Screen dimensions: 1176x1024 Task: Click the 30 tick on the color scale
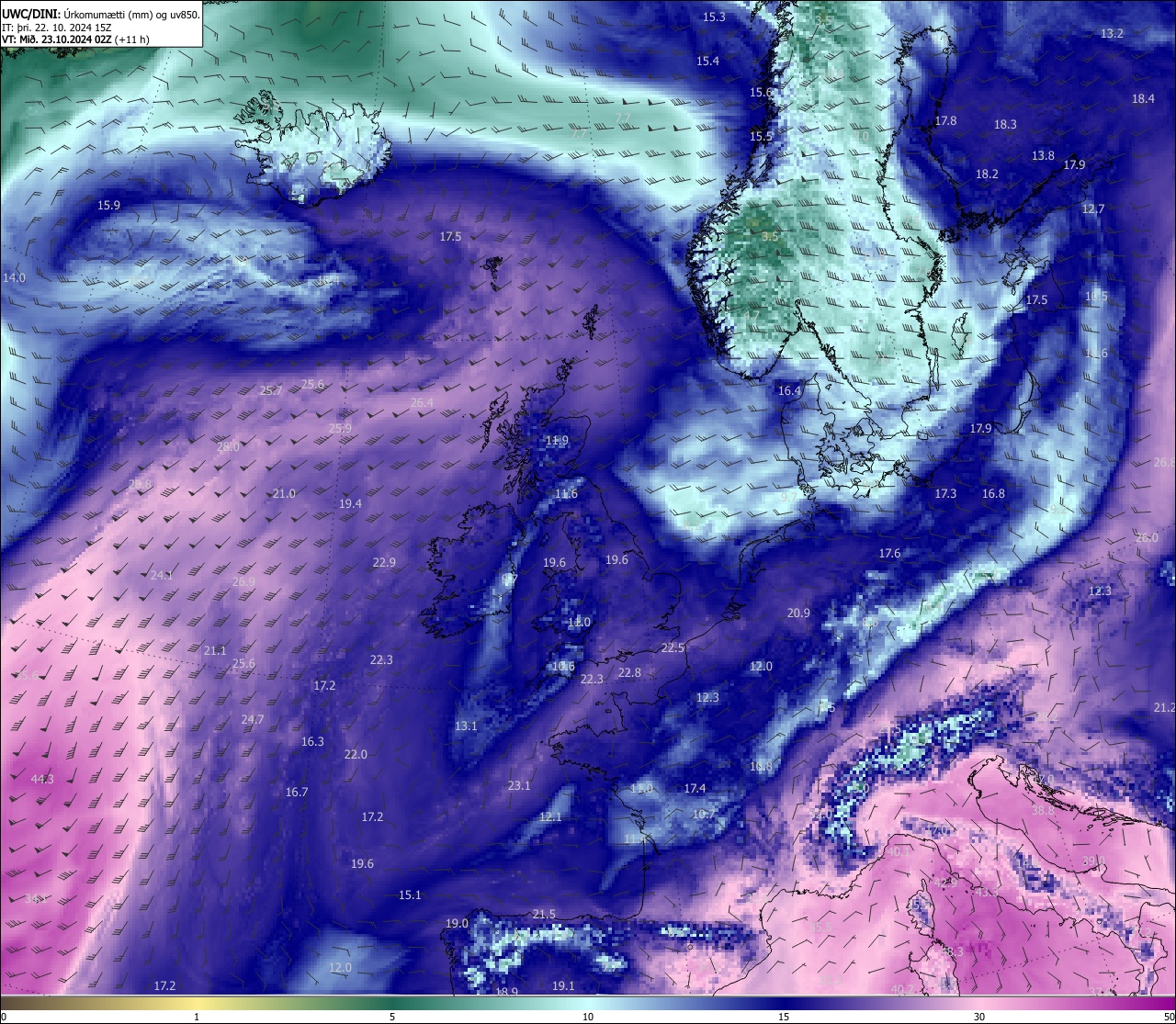pos(979,1016)
